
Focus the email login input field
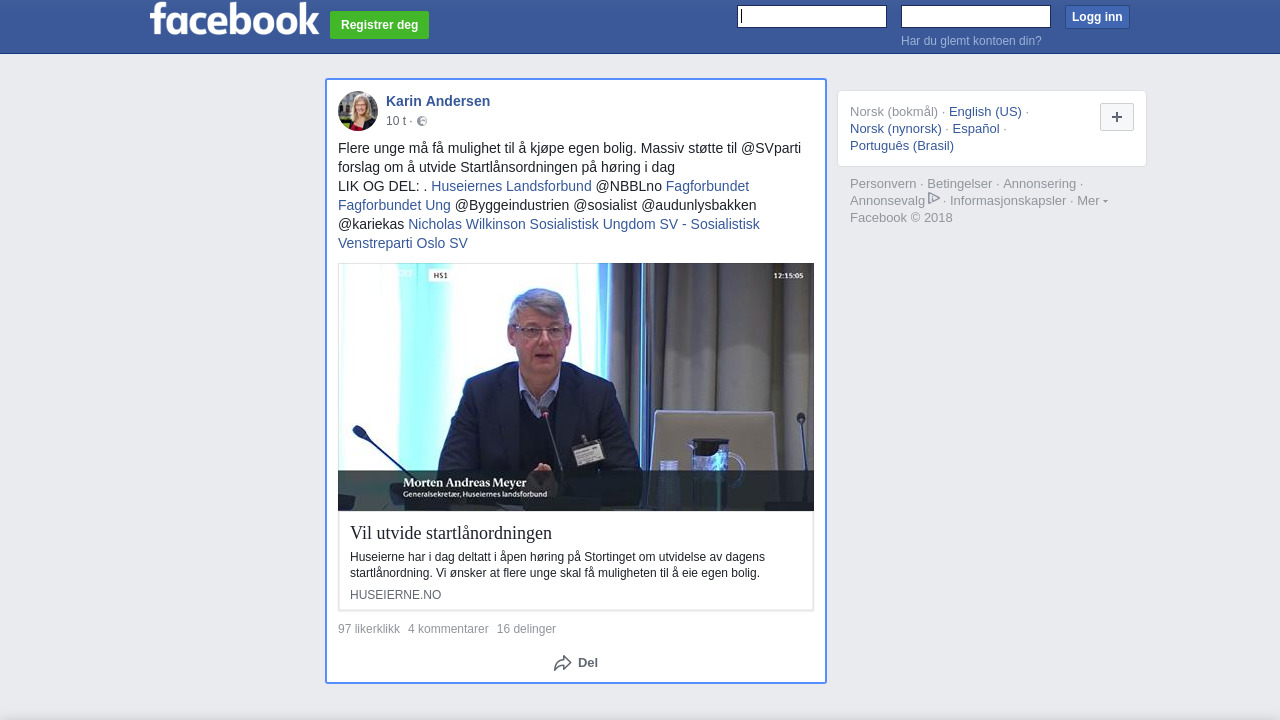pyautogui.click(x=811, y=17)
